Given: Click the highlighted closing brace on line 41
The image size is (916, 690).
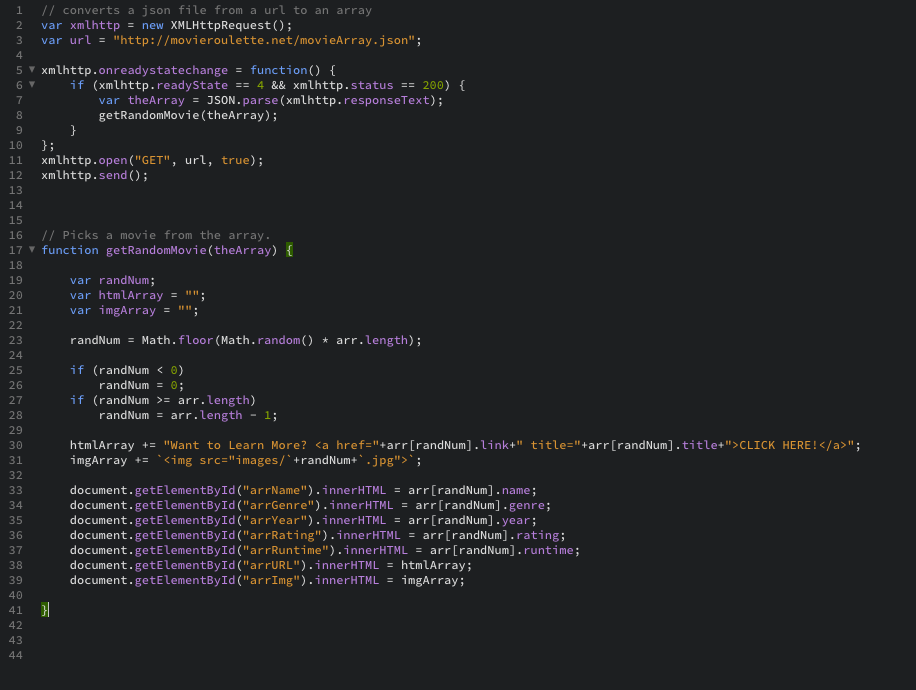Looking at the screenshot, I should (45, 610).
